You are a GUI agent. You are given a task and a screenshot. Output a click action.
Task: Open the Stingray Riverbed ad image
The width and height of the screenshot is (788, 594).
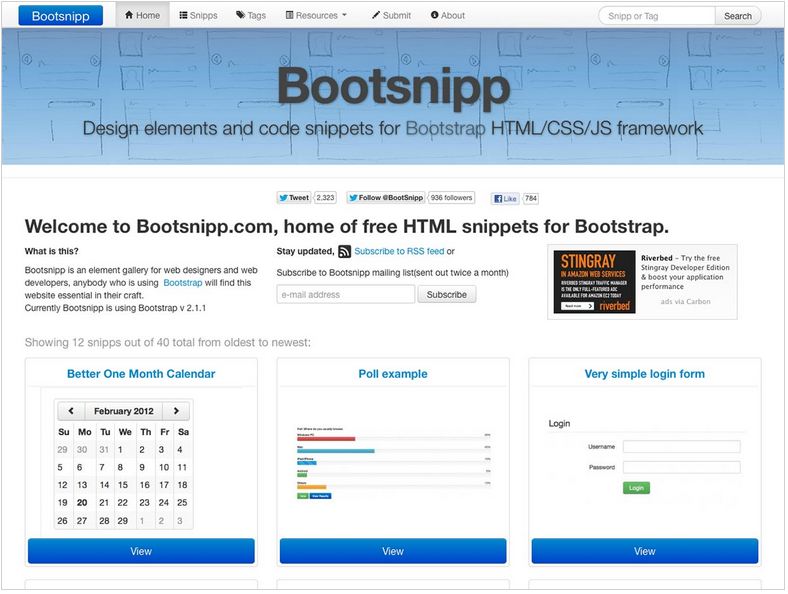(594, 282)
